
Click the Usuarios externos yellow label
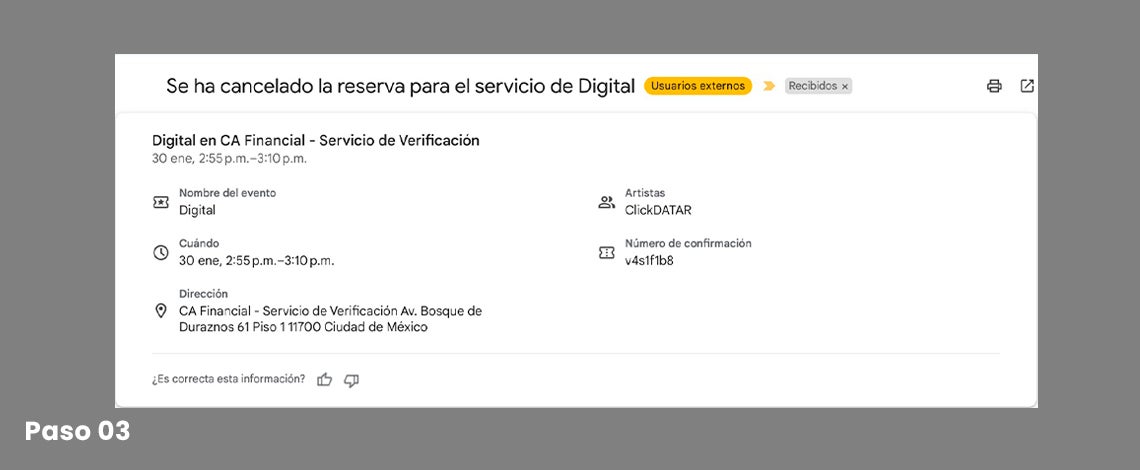pyautogui.click(x=698, y=86)
